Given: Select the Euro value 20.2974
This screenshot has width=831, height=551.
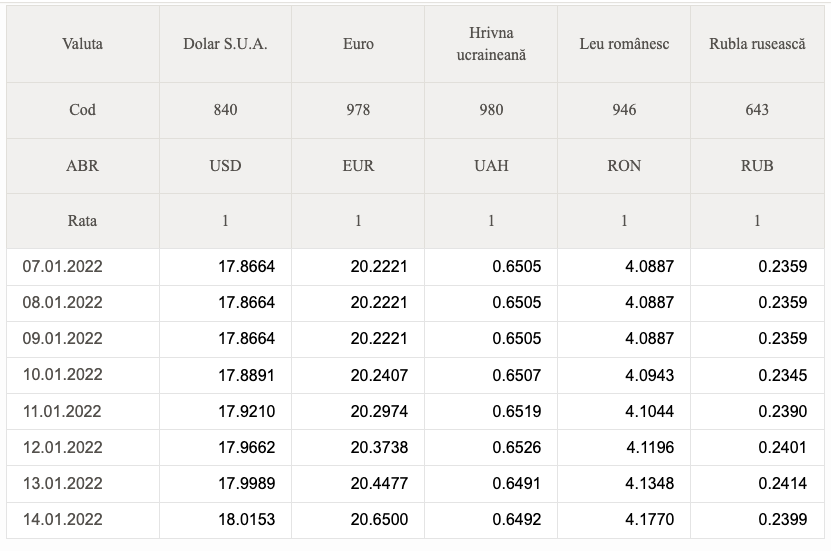Looking at the screenshot, I should [x=379, y=411].
